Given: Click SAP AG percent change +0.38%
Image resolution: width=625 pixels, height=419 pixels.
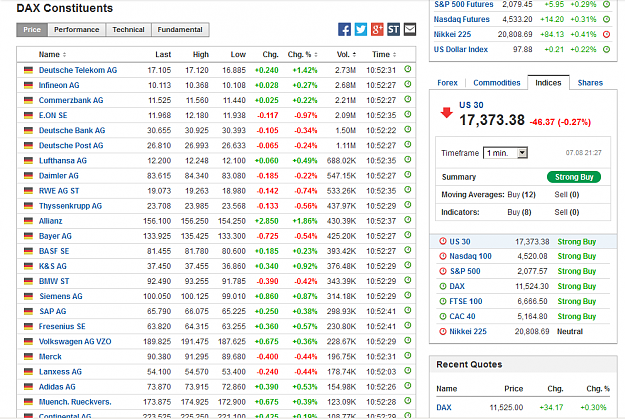Looking at the screenshot, I should (305, 311).
